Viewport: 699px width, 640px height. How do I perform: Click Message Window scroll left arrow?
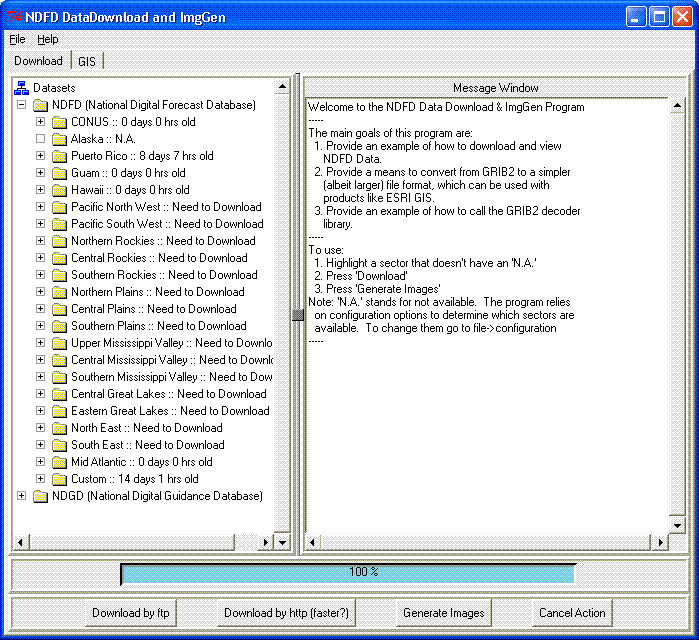(312, 542)
